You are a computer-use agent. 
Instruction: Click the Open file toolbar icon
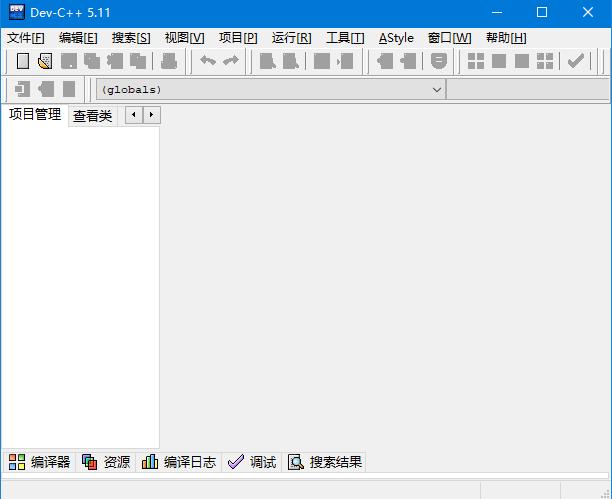[45, 61]
